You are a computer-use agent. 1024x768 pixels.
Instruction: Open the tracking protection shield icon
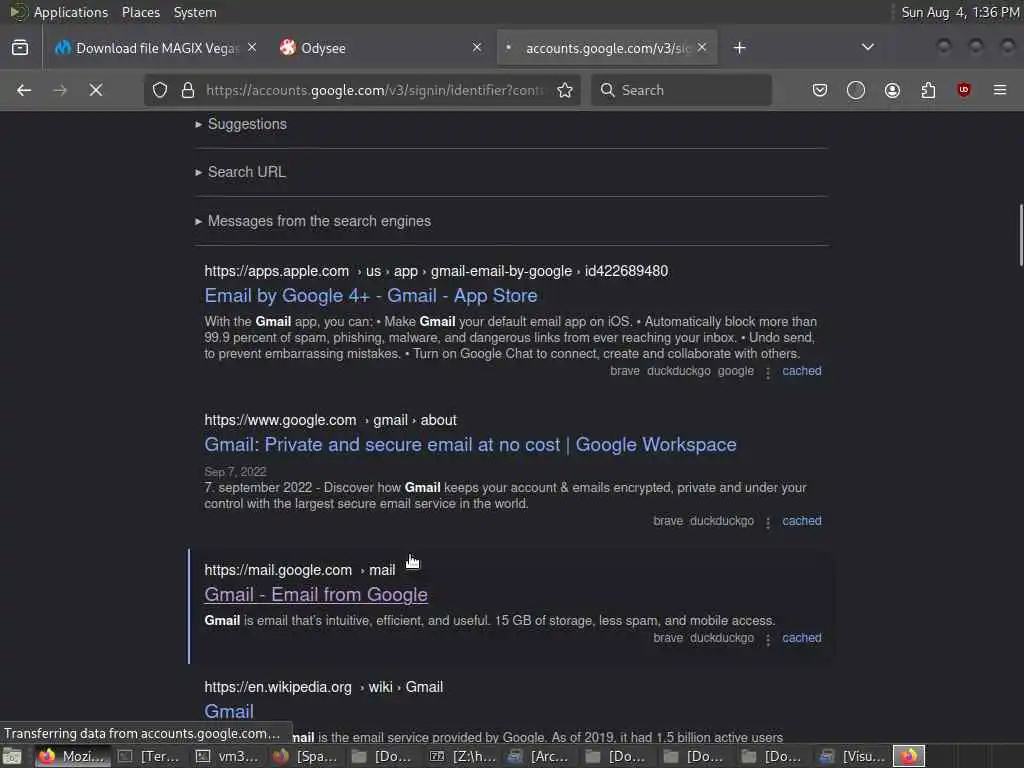pos(160,90)
